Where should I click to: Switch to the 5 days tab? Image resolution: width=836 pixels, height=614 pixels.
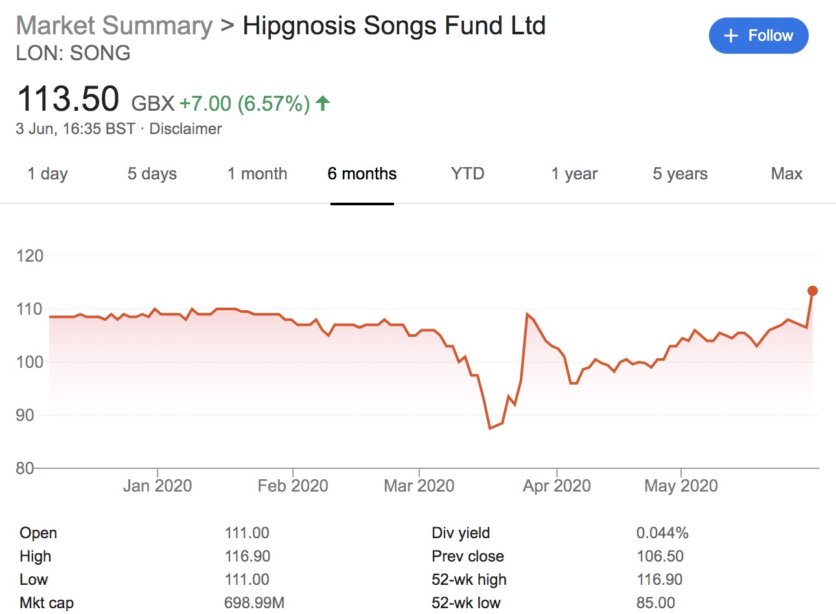(x=152, y=174)
